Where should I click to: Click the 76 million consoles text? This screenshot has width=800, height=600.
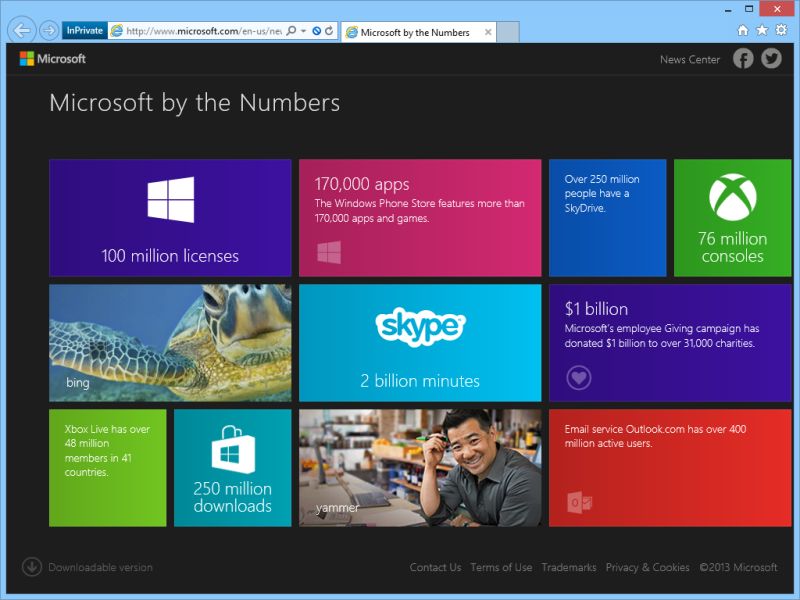[x=733, y=247]
